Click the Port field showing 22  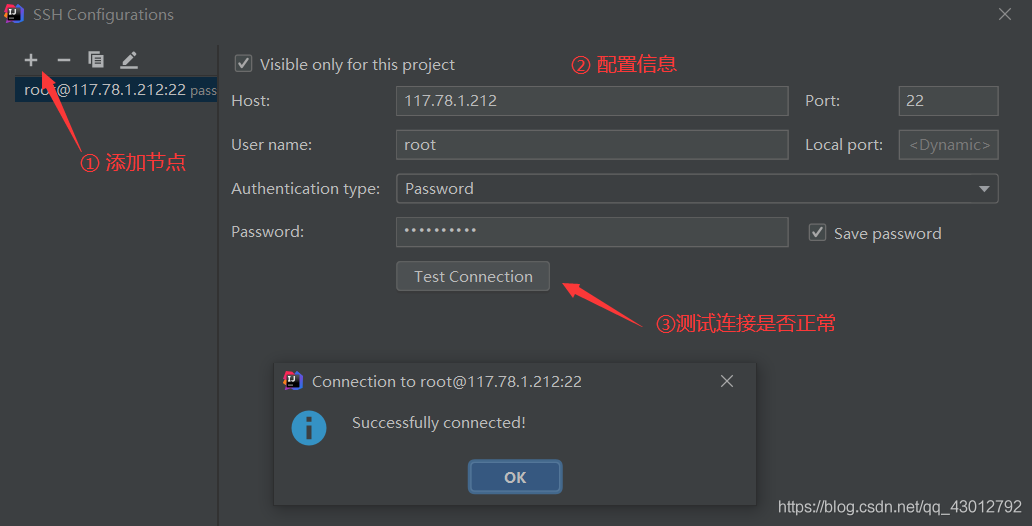point(948,101)
